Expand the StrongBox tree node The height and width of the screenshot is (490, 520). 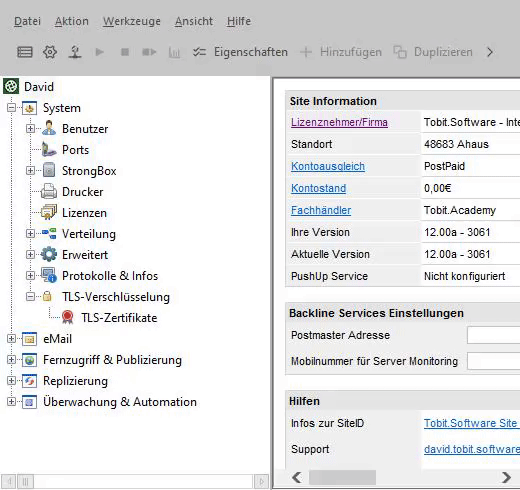point(30,171)
